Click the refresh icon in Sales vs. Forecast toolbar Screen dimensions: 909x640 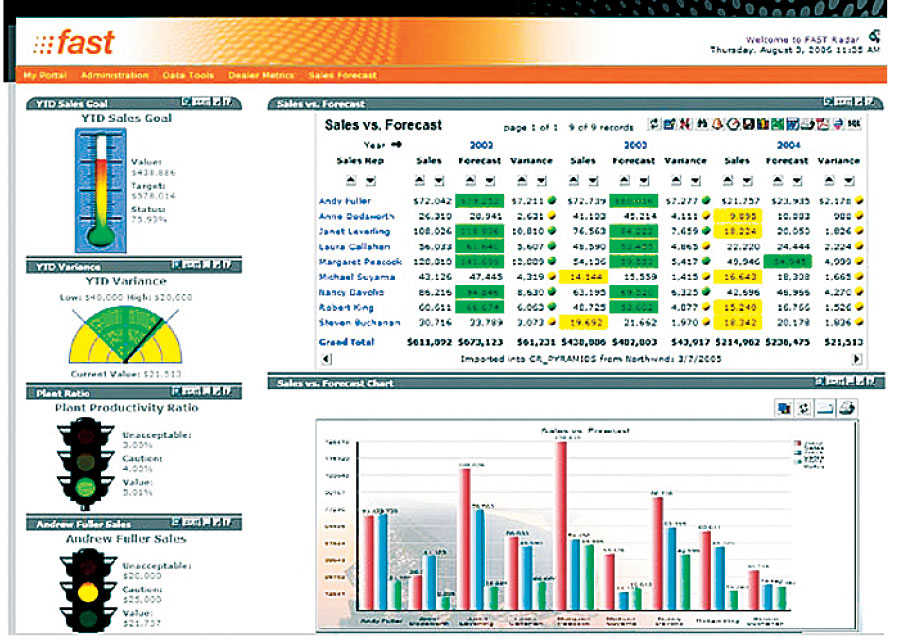pos(655,124)
